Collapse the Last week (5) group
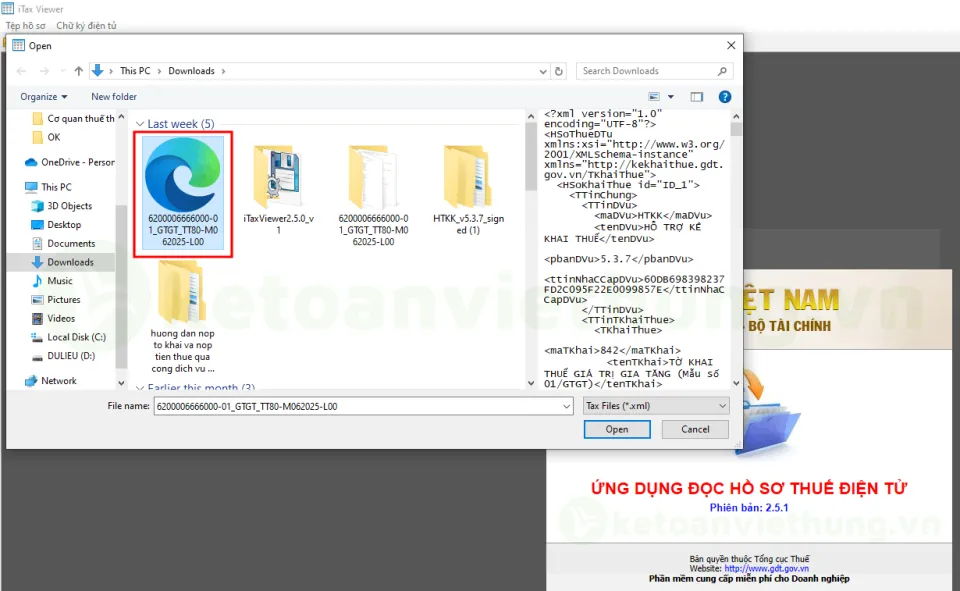The height and width of the screenshot is (591, 960). [140, 124]
